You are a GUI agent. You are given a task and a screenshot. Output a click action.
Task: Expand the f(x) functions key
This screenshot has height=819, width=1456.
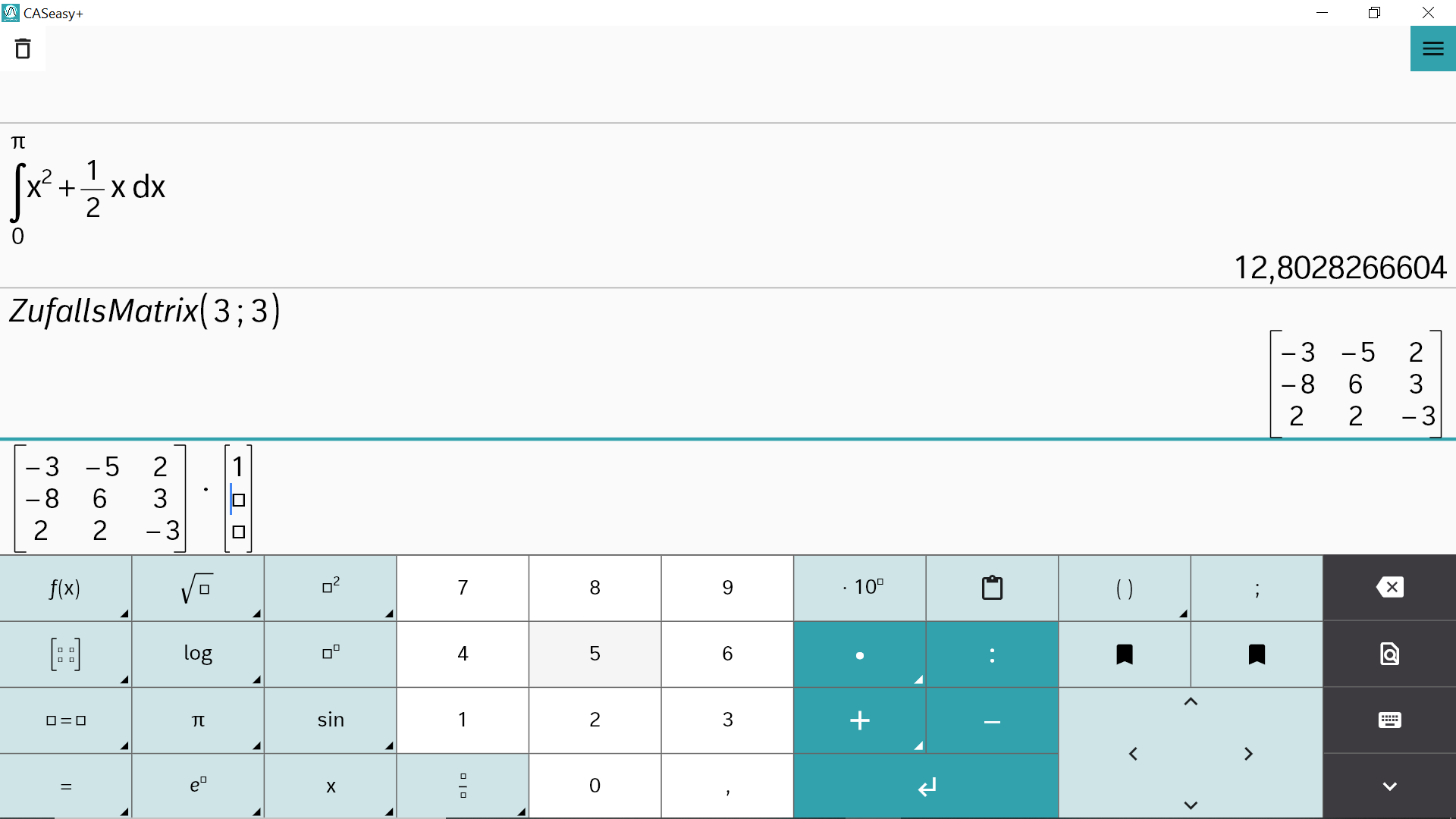coord(65,588)
